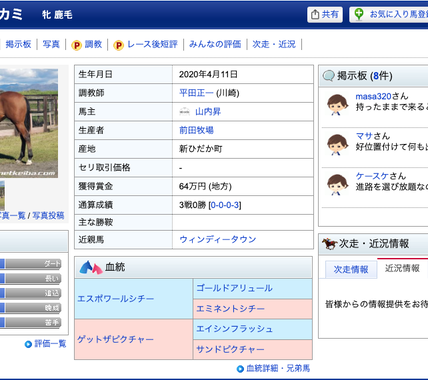
Task: Open breeder 前田牧場 link
Action: [196, 130]
